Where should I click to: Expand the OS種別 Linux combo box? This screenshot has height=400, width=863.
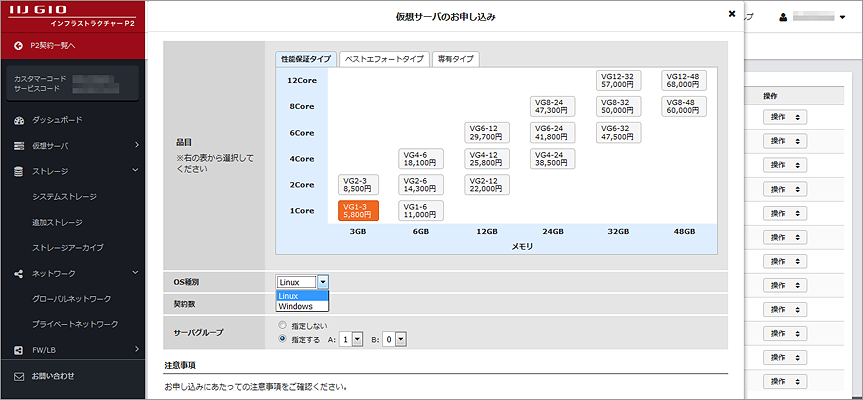coord(322,283)
